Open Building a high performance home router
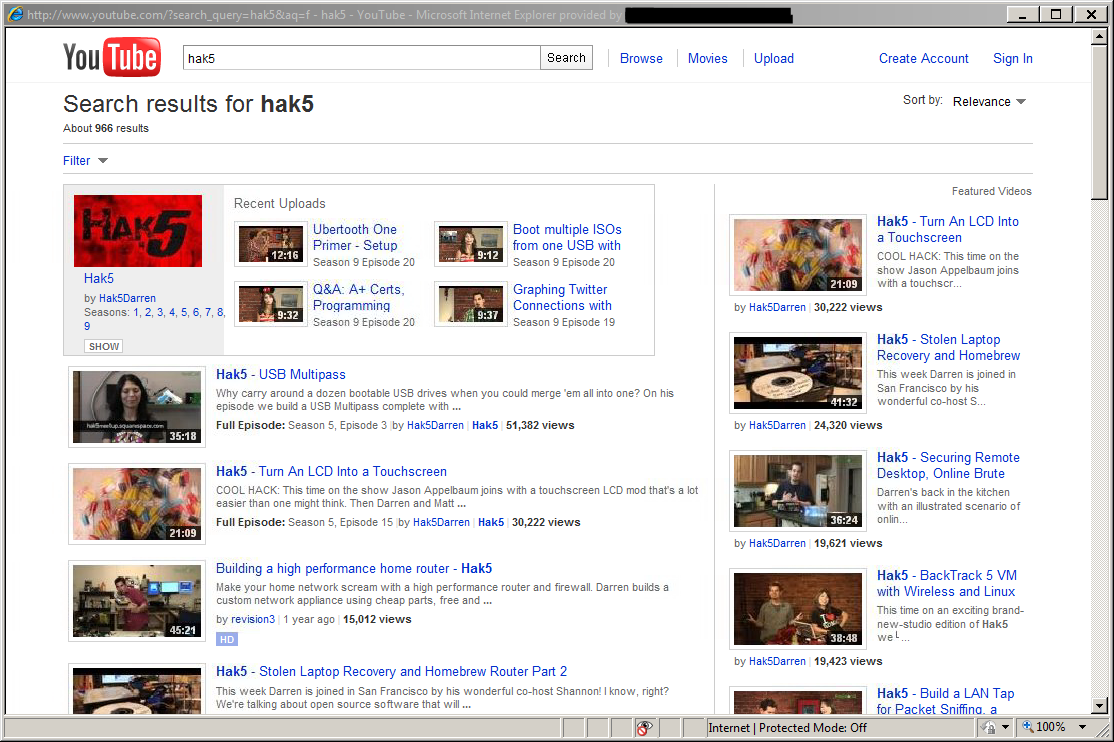Image resolution: width=1114 pixels, height=742 pixels. point(354,569)
